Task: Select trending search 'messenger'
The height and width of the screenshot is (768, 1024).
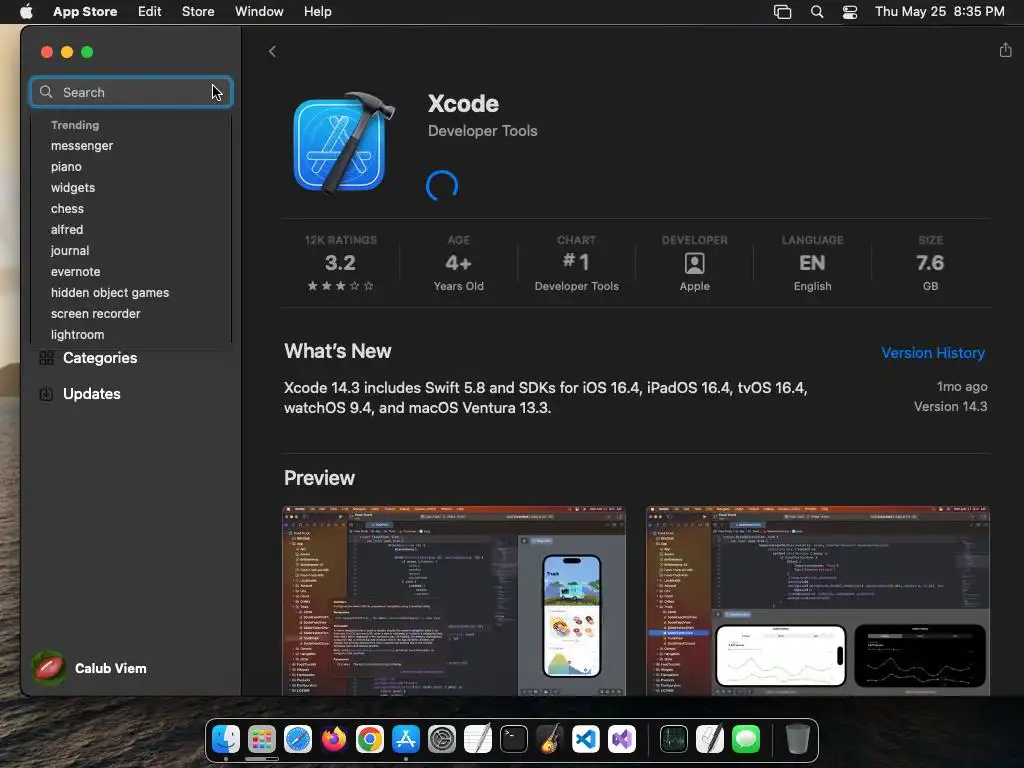Action: pos(82,146)
